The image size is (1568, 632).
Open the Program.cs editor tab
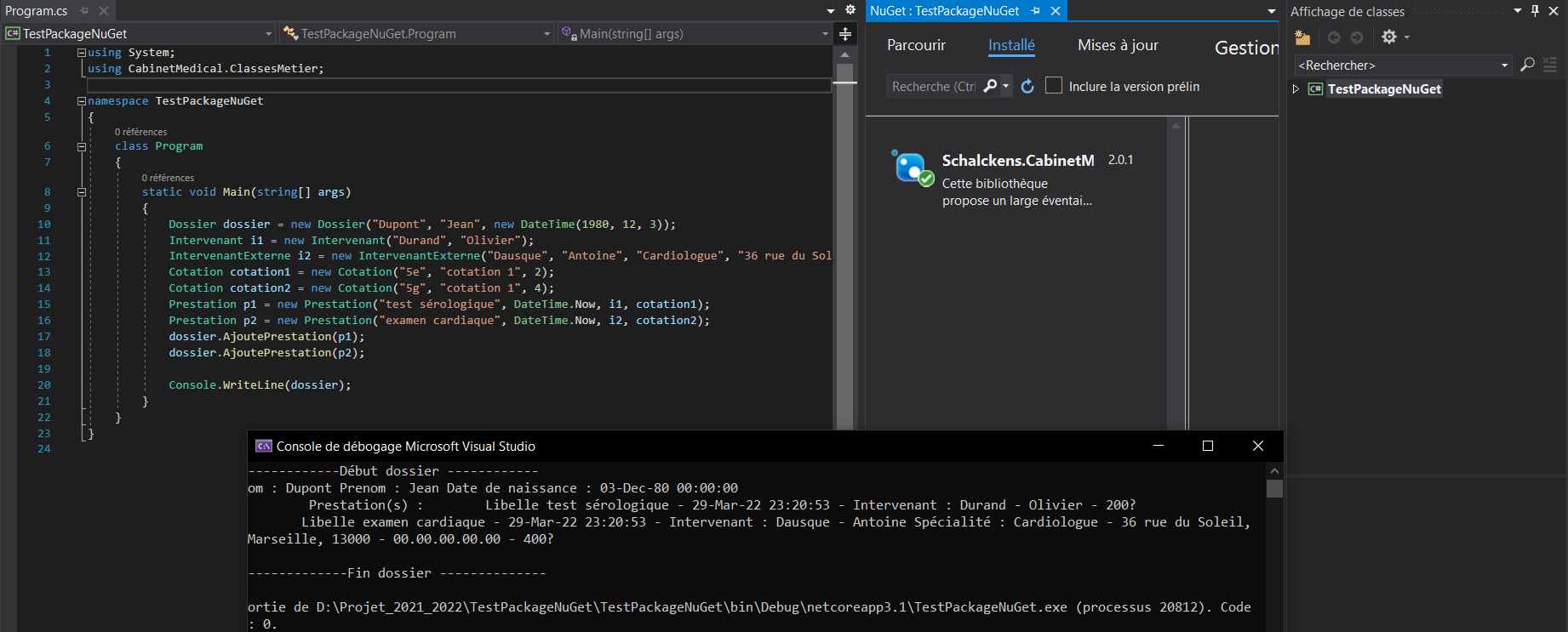tap(37, 11)
